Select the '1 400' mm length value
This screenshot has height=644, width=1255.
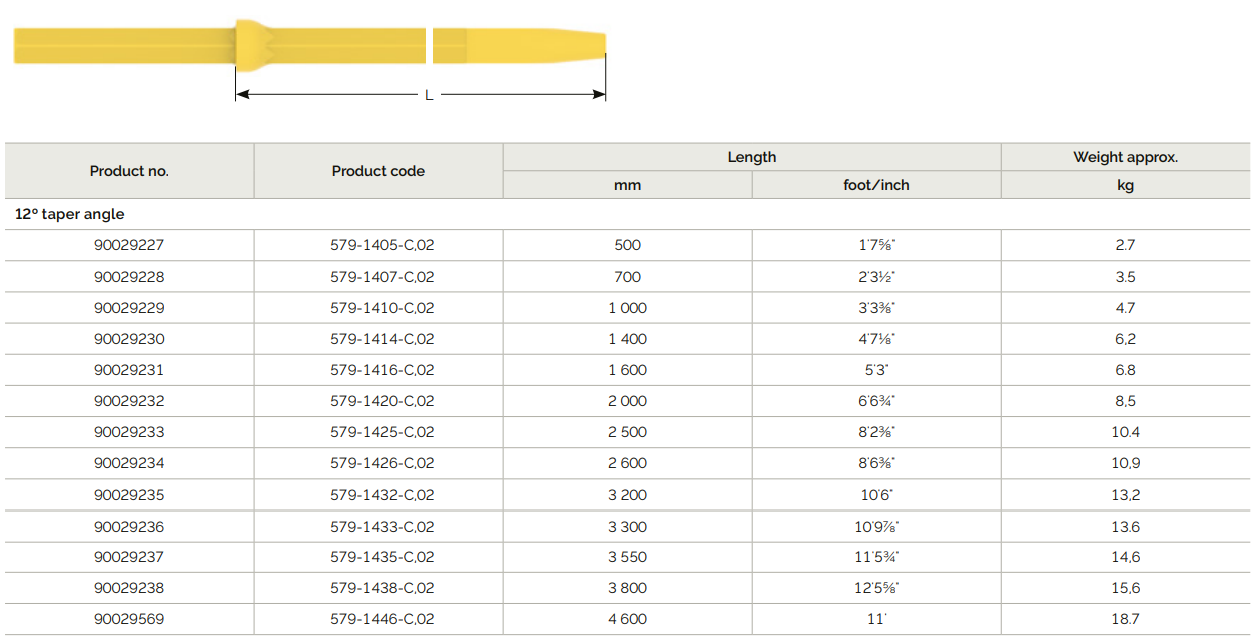point(627,339)
